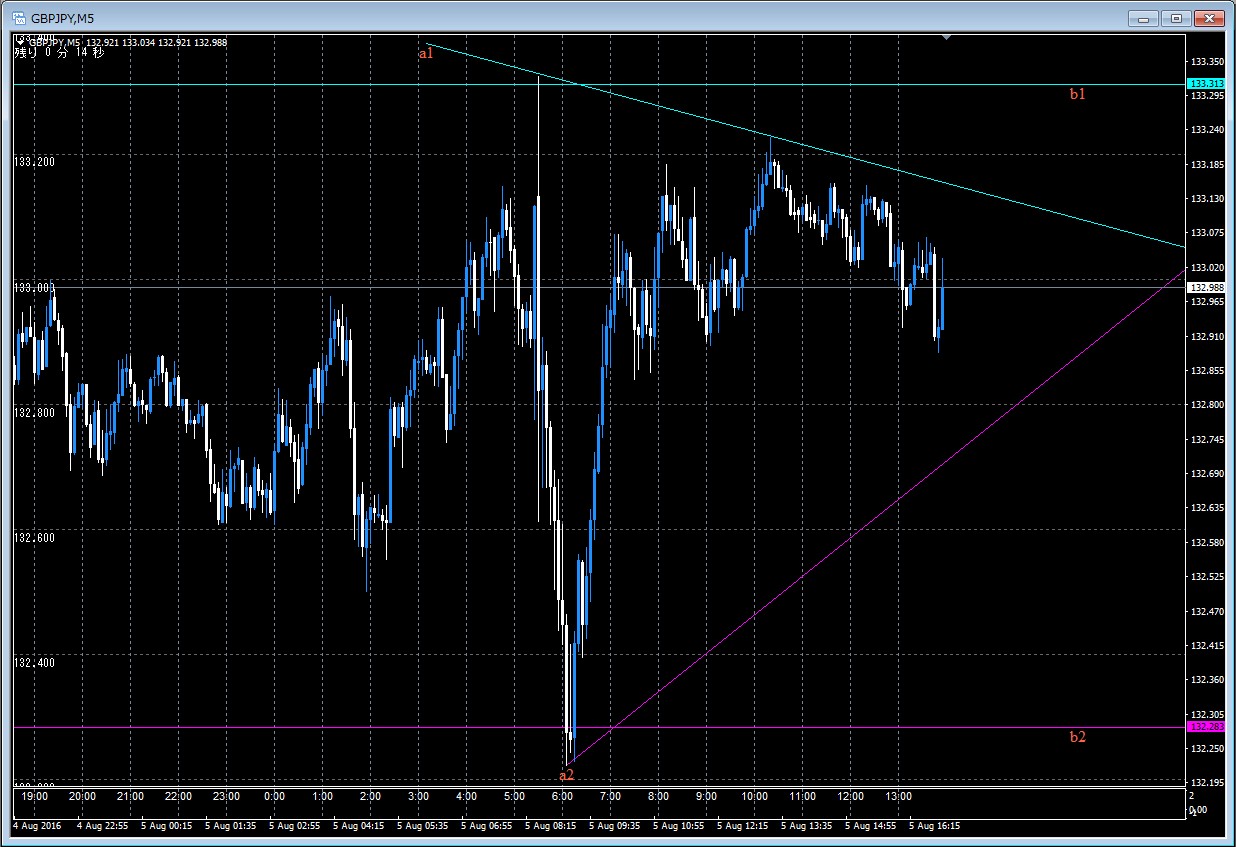Click the 4 Aug 2016 date label
The image size is (1236, 847).
(x=37, y=827)
